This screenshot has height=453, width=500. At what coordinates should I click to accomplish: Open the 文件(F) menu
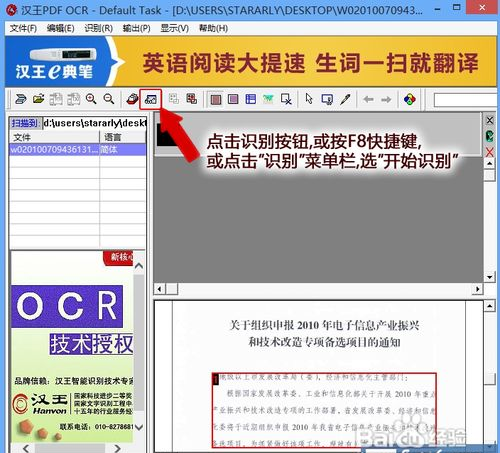tap(23, 28)
